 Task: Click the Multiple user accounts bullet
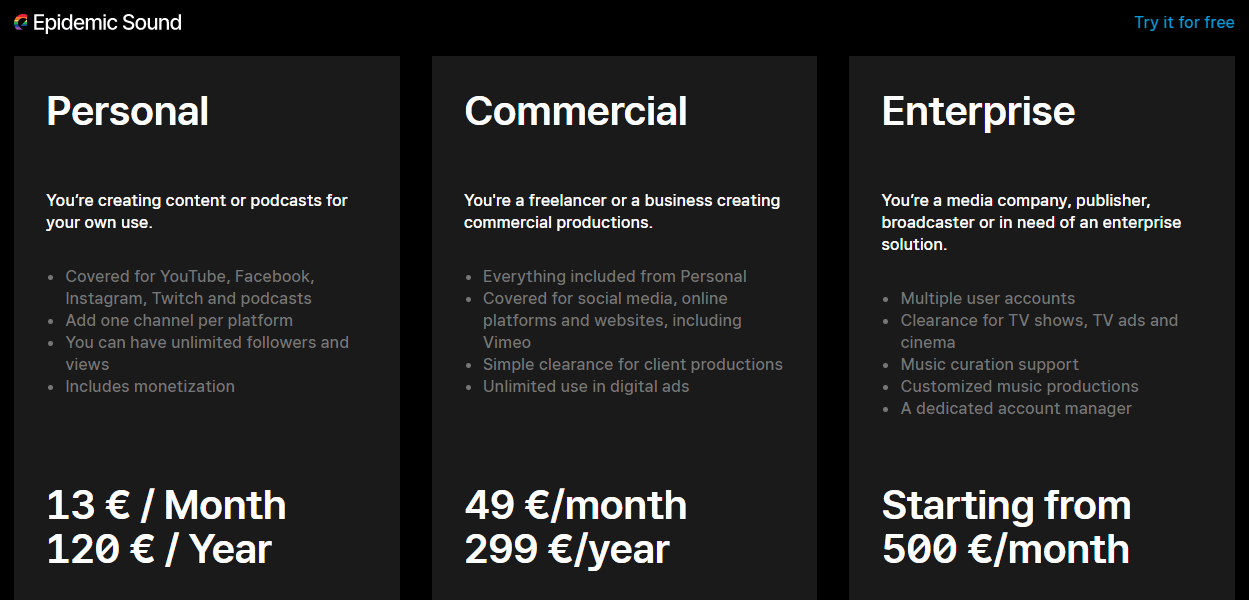point(988,298)
